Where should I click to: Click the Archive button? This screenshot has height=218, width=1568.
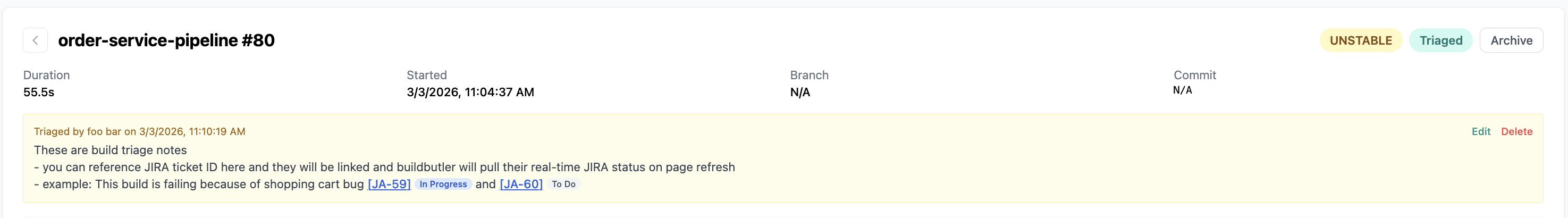[1511, 40]
